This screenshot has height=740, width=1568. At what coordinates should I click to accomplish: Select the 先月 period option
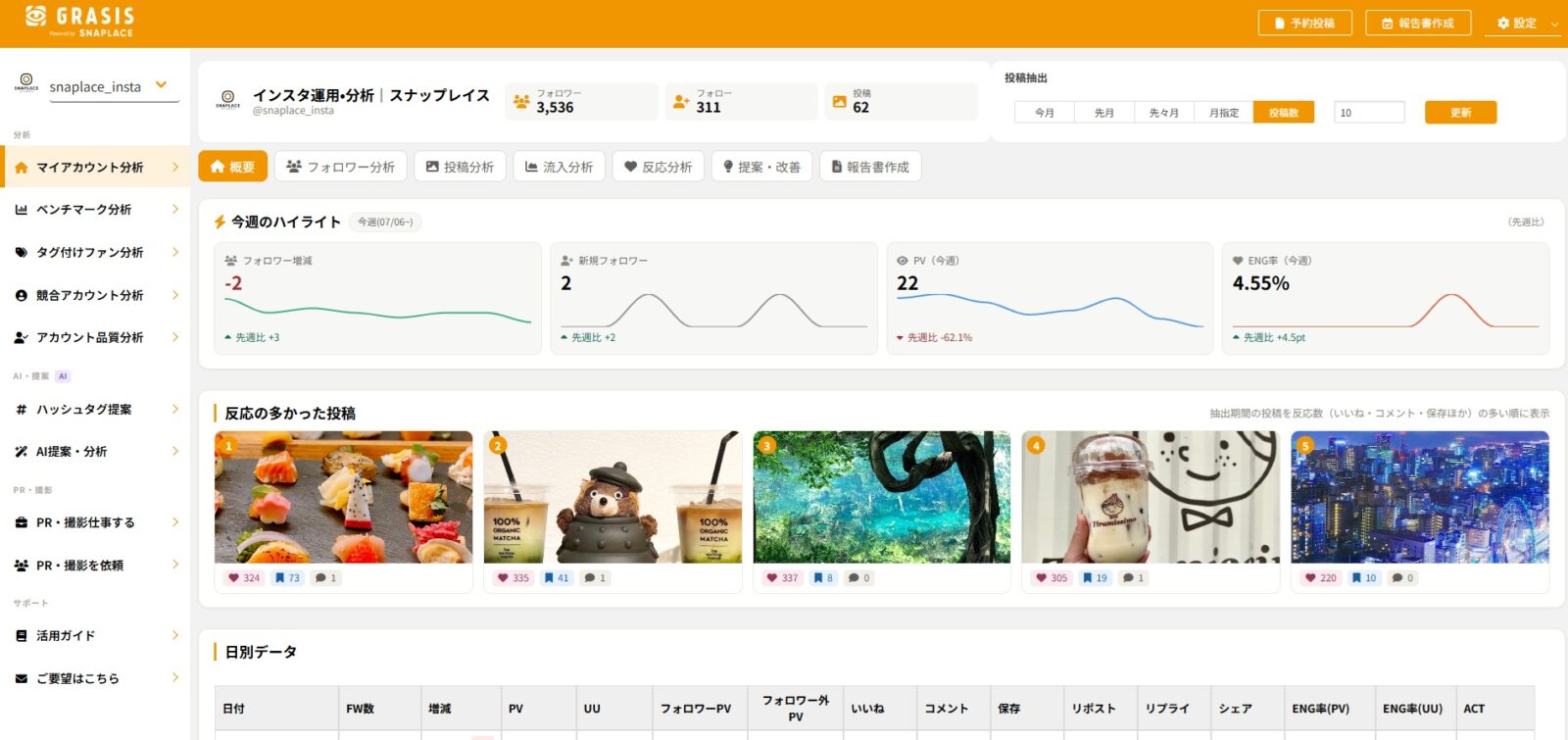[x=1104, y=113]
